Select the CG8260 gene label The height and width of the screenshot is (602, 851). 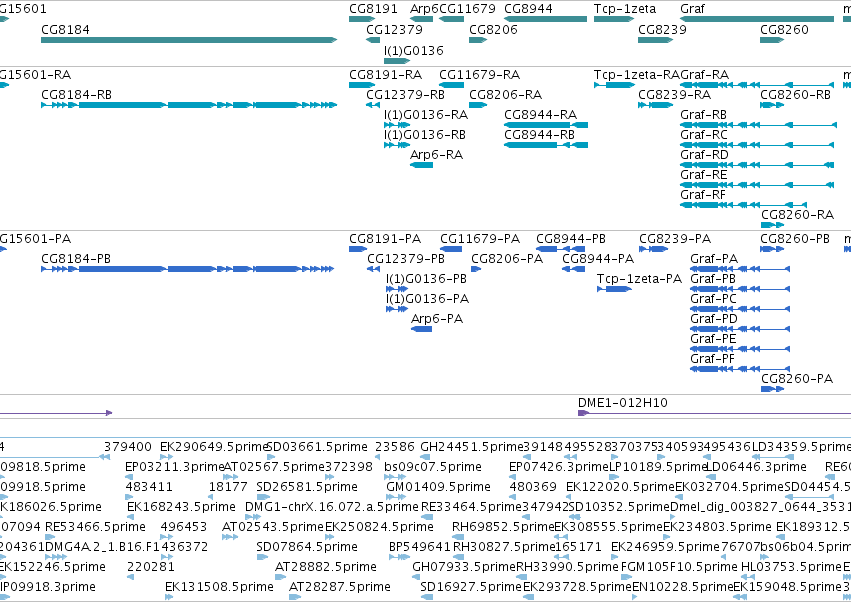784,29
